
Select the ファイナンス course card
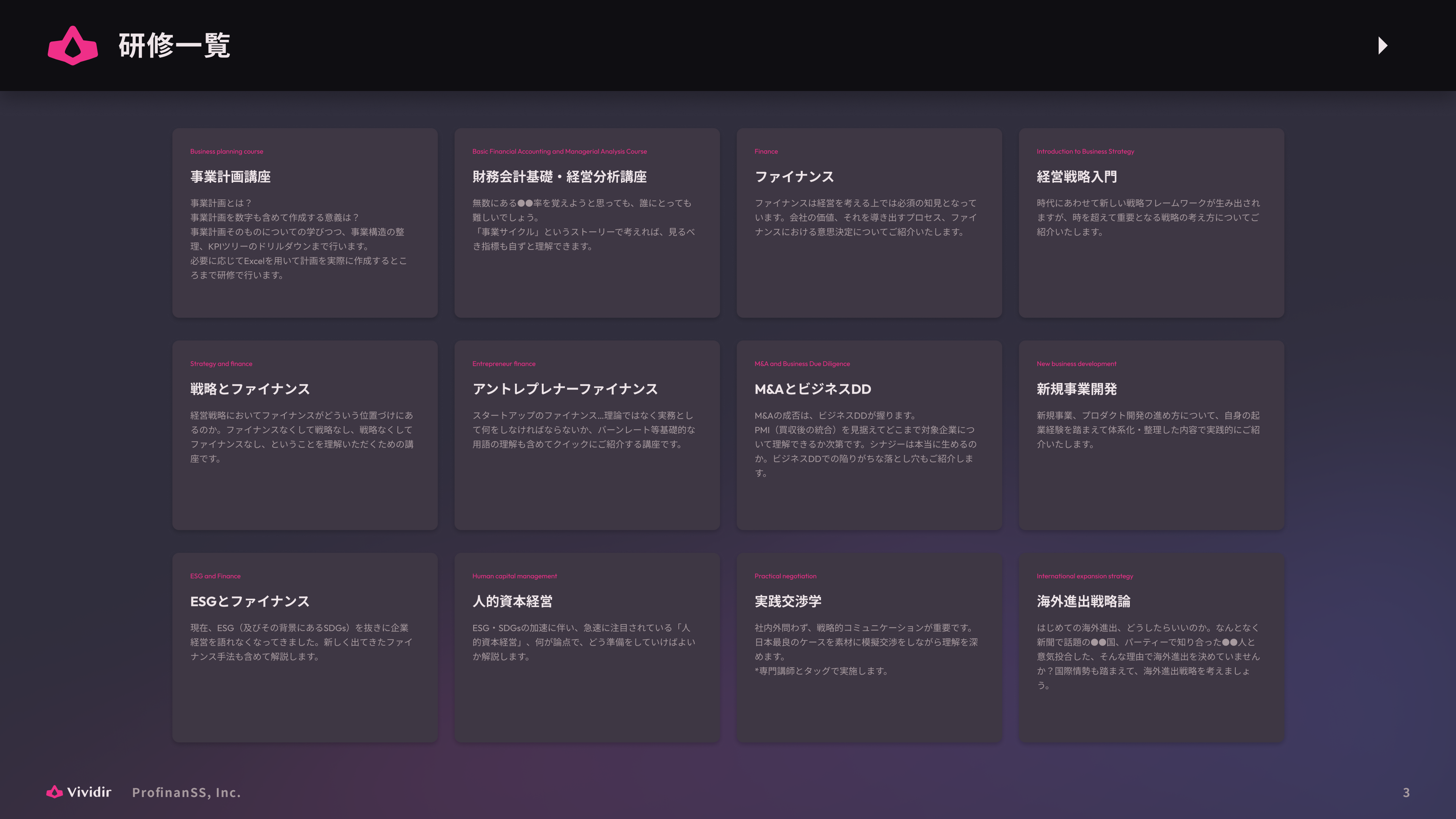click(x=869, y=222)
